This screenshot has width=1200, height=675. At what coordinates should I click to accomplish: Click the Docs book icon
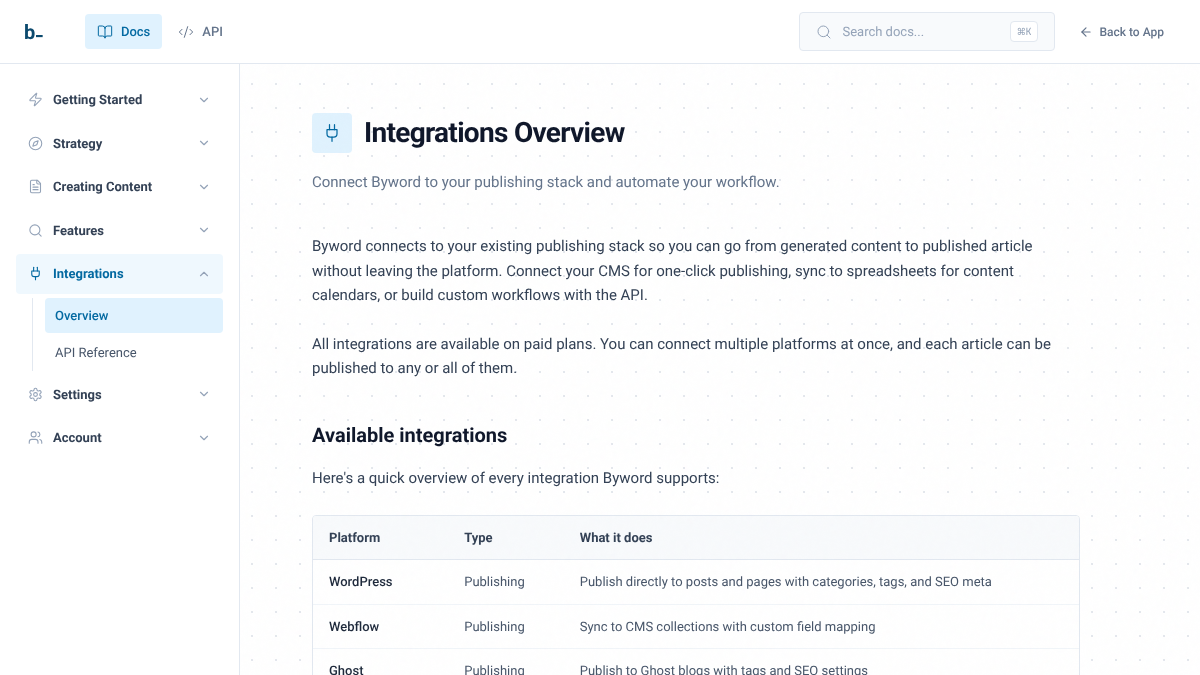click(105, 32)
